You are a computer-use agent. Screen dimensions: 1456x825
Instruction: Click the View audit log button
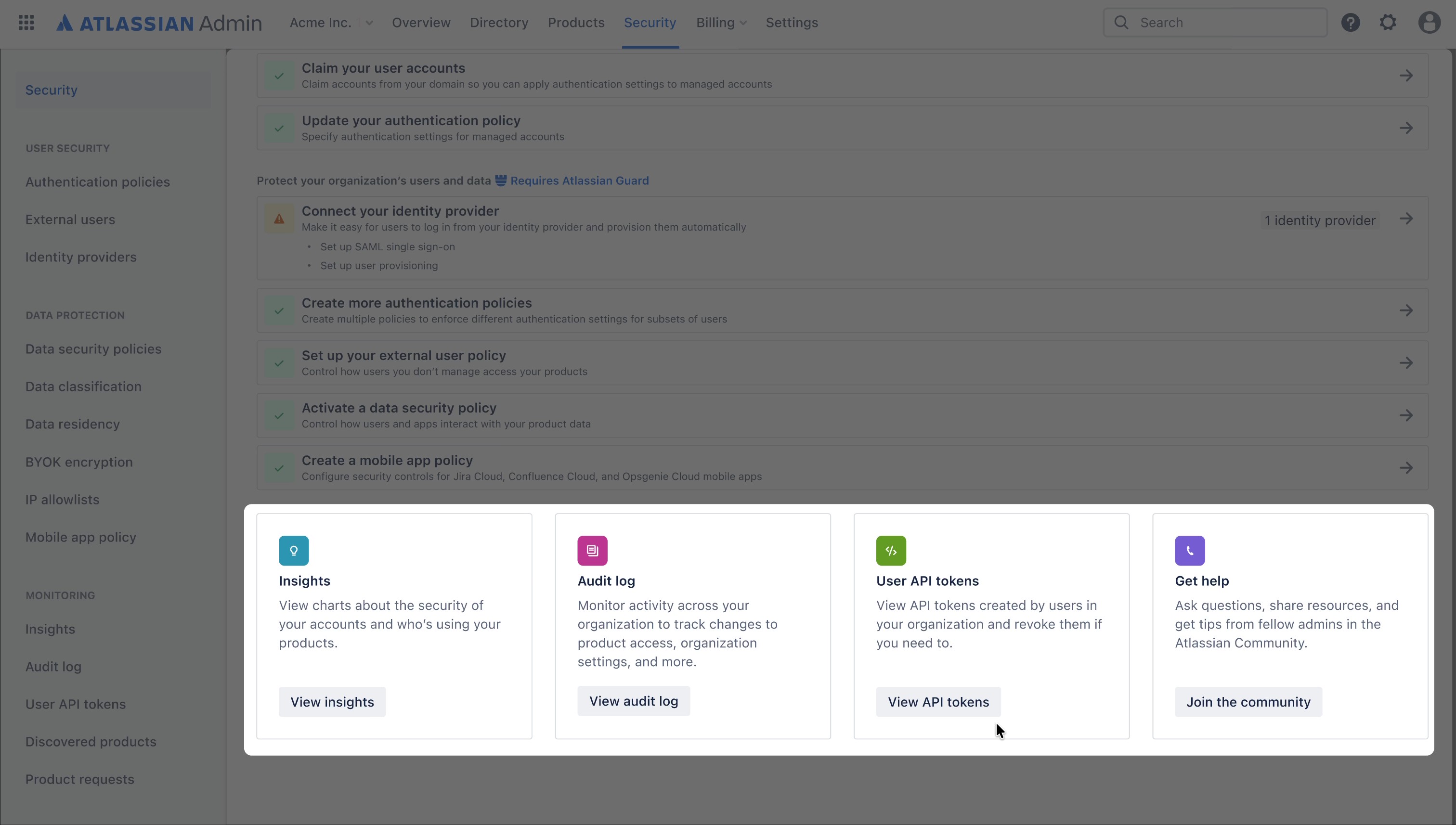634,701
